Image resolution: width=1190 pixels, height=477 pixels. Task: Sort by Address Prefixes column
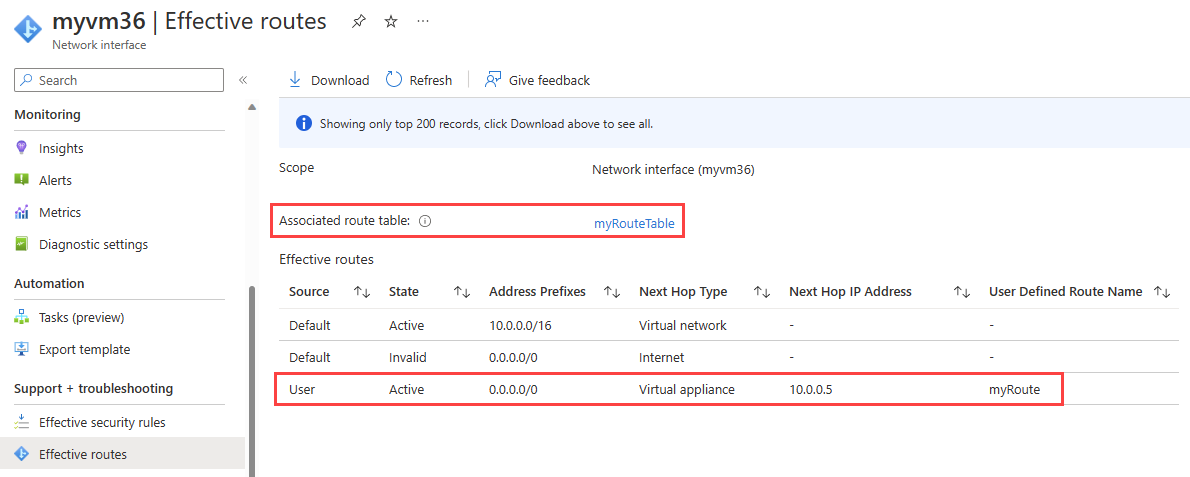point(612,292)
